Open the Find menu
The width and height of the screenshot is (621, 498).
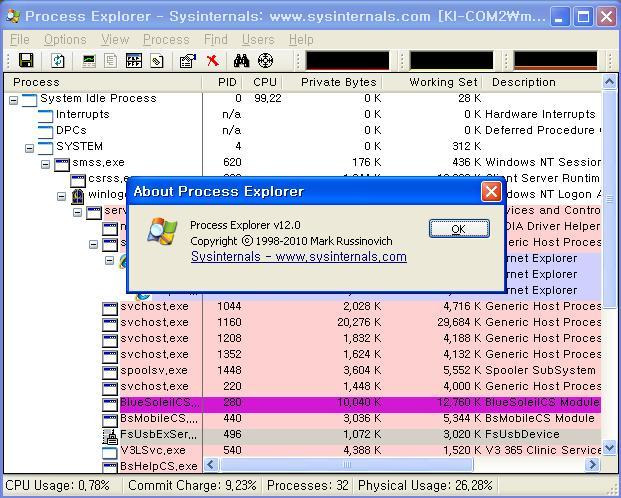[216, 40]
